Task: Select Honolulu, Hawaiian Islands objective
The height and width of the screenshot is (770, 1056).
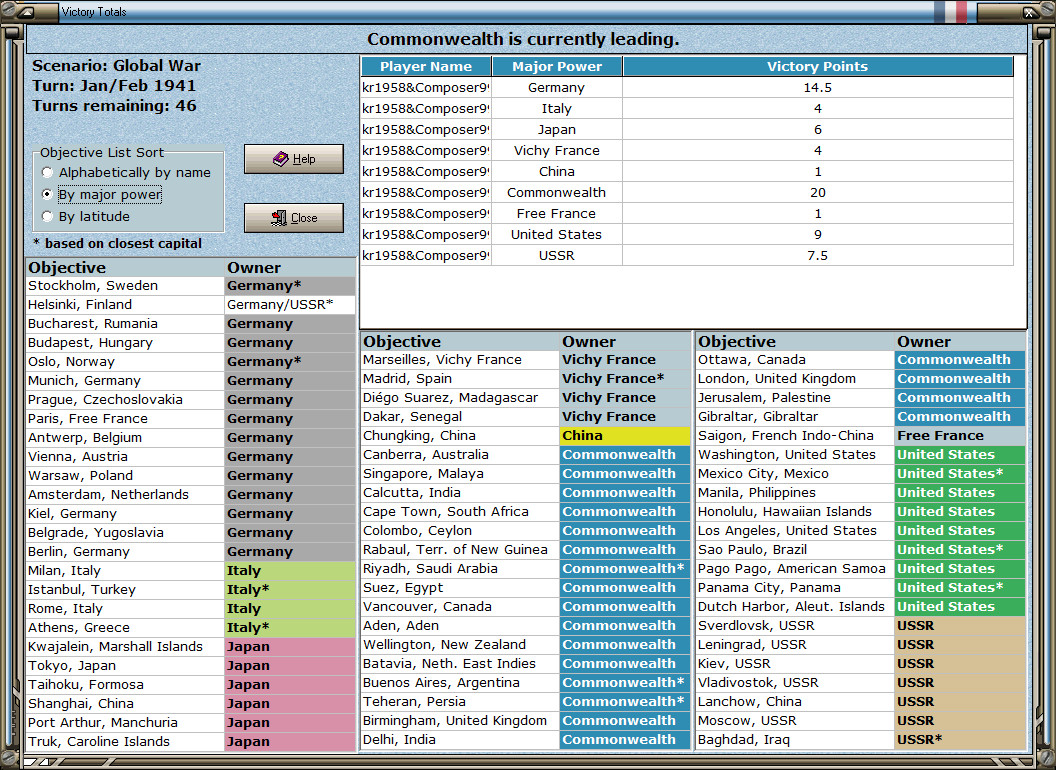Action: tap(795, 511)
